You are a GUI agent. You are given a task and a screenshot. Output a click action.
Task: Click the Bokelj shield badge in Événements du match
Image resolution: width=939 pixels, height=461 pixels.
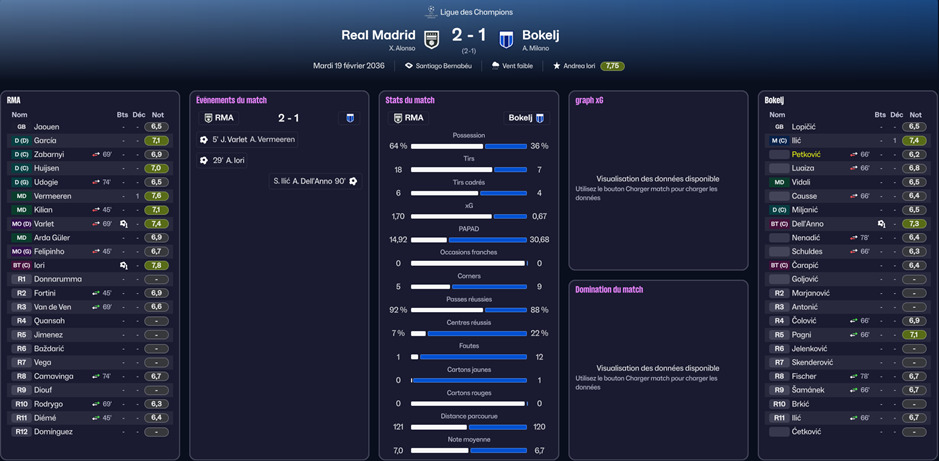pyautogui.click(x=350, y=118)
